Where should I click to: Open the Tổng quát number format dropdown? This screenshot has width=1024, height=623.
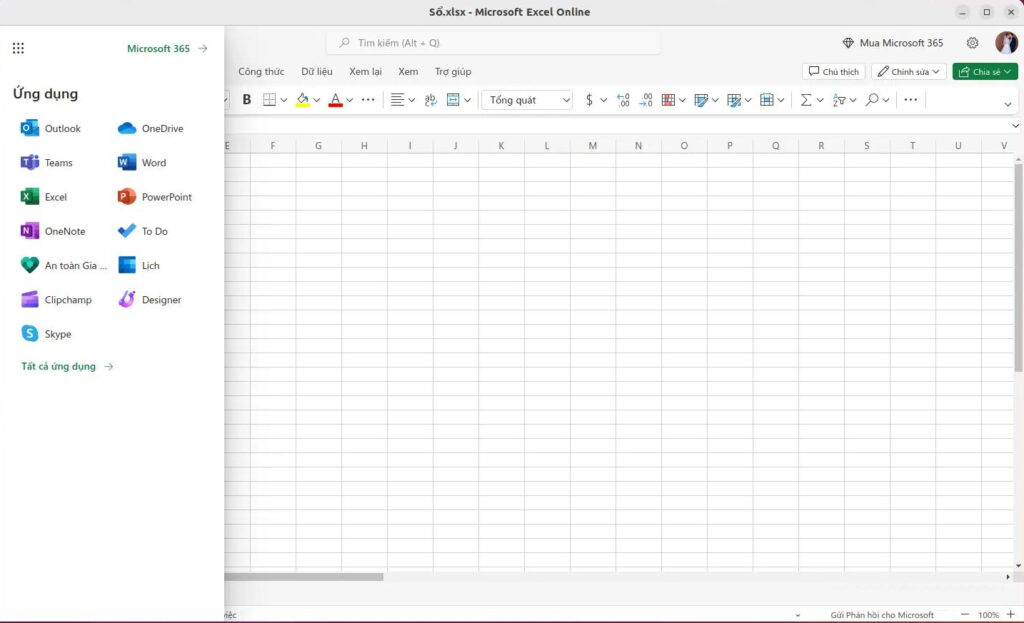(526, 100)
